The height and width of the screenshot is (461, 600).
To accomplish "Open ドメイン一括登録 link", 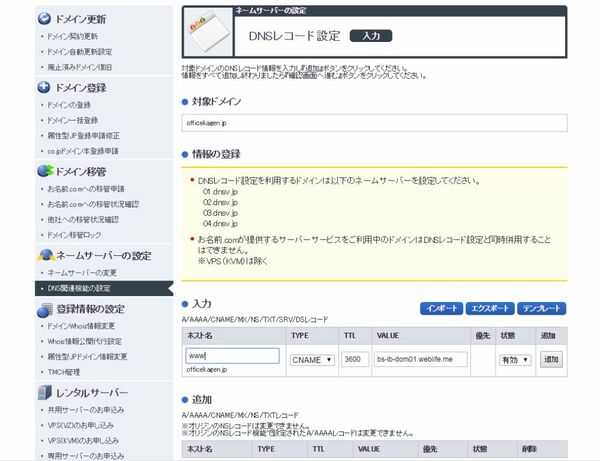I will click(x=72, y=120).
